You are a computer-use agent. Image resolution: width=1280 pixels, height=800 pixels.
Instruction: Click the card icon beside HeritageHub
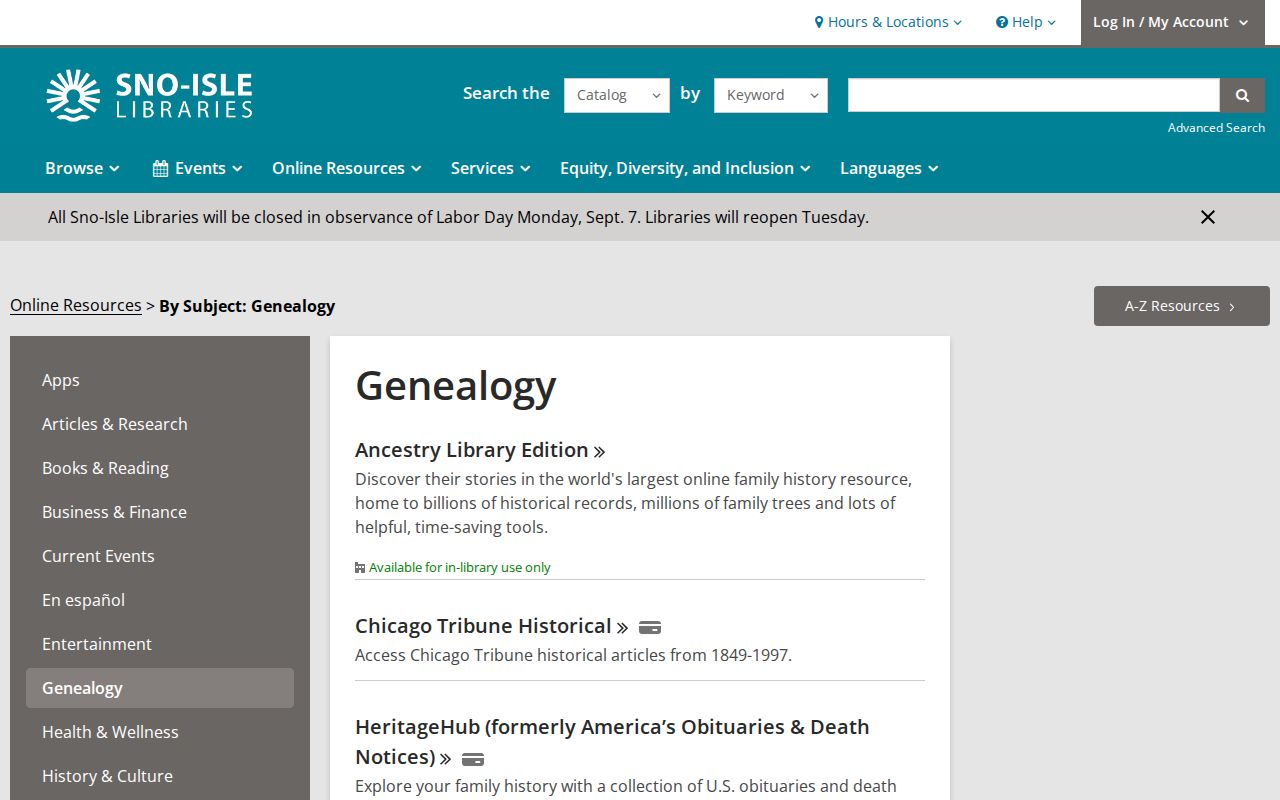[x=473, y=759]
